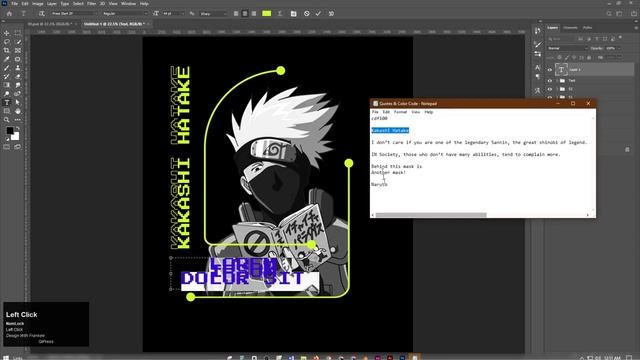
Task: Open Notepad Help menu
Action: tap(429, 112)
